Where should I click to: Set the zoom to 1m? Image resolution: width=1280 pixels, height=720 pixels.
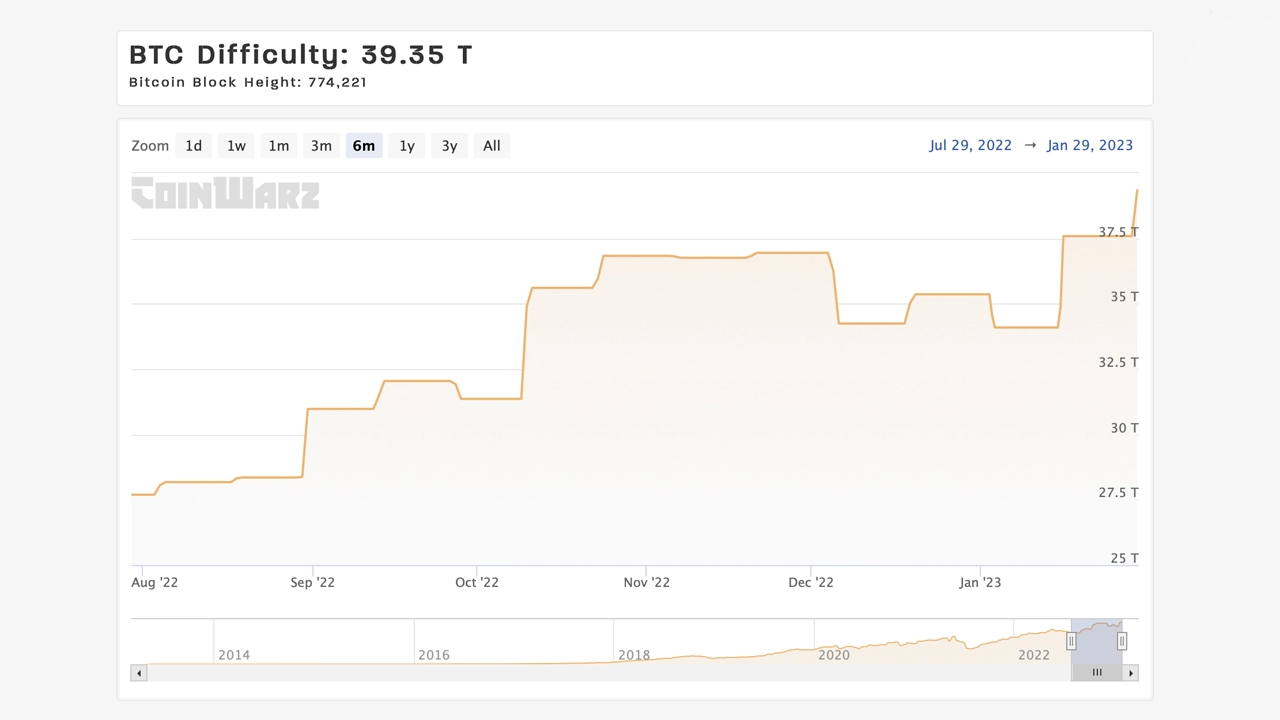278,146
